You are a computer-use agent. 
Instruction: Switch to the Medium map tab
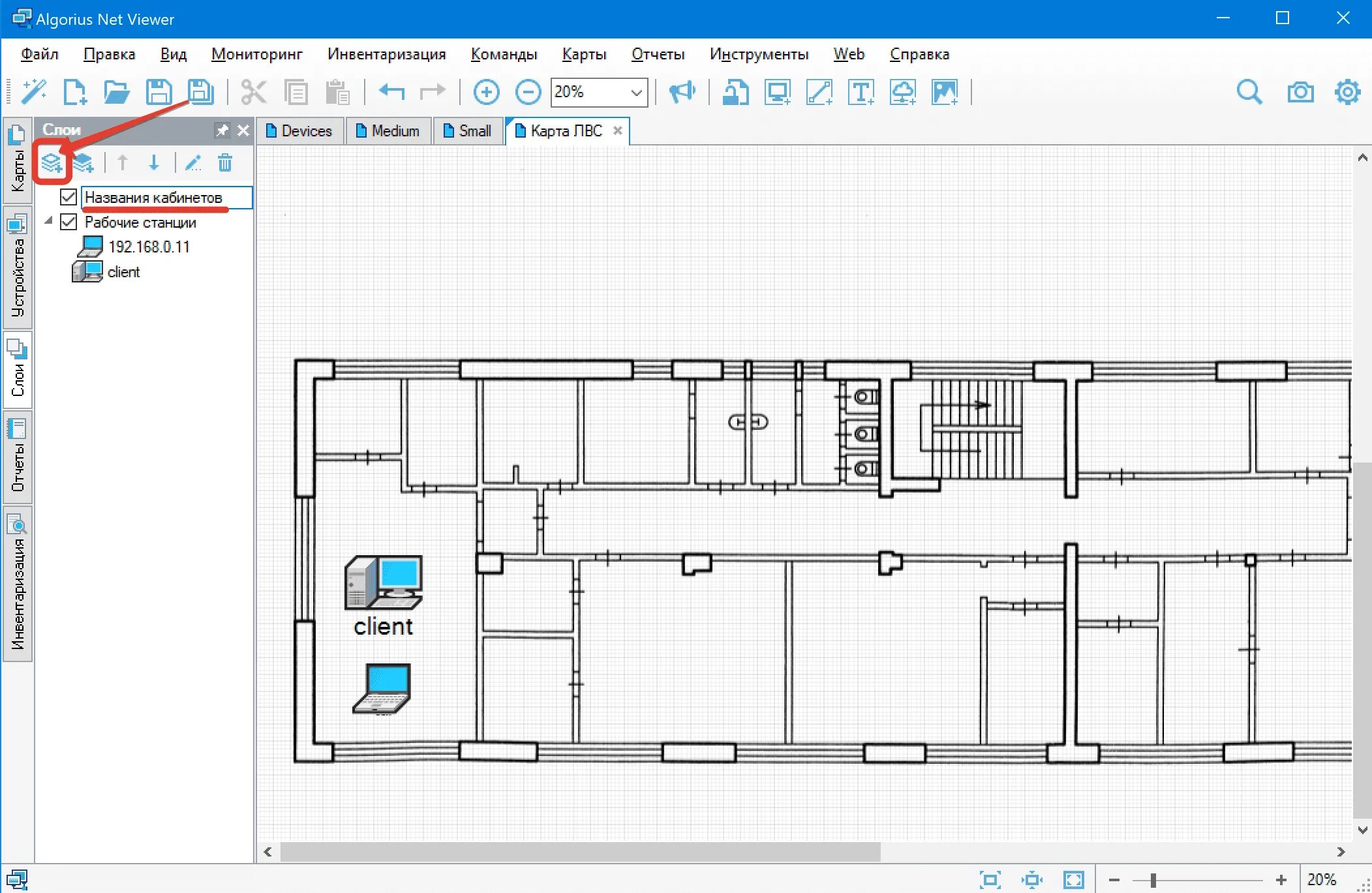(x=388, y=131)
